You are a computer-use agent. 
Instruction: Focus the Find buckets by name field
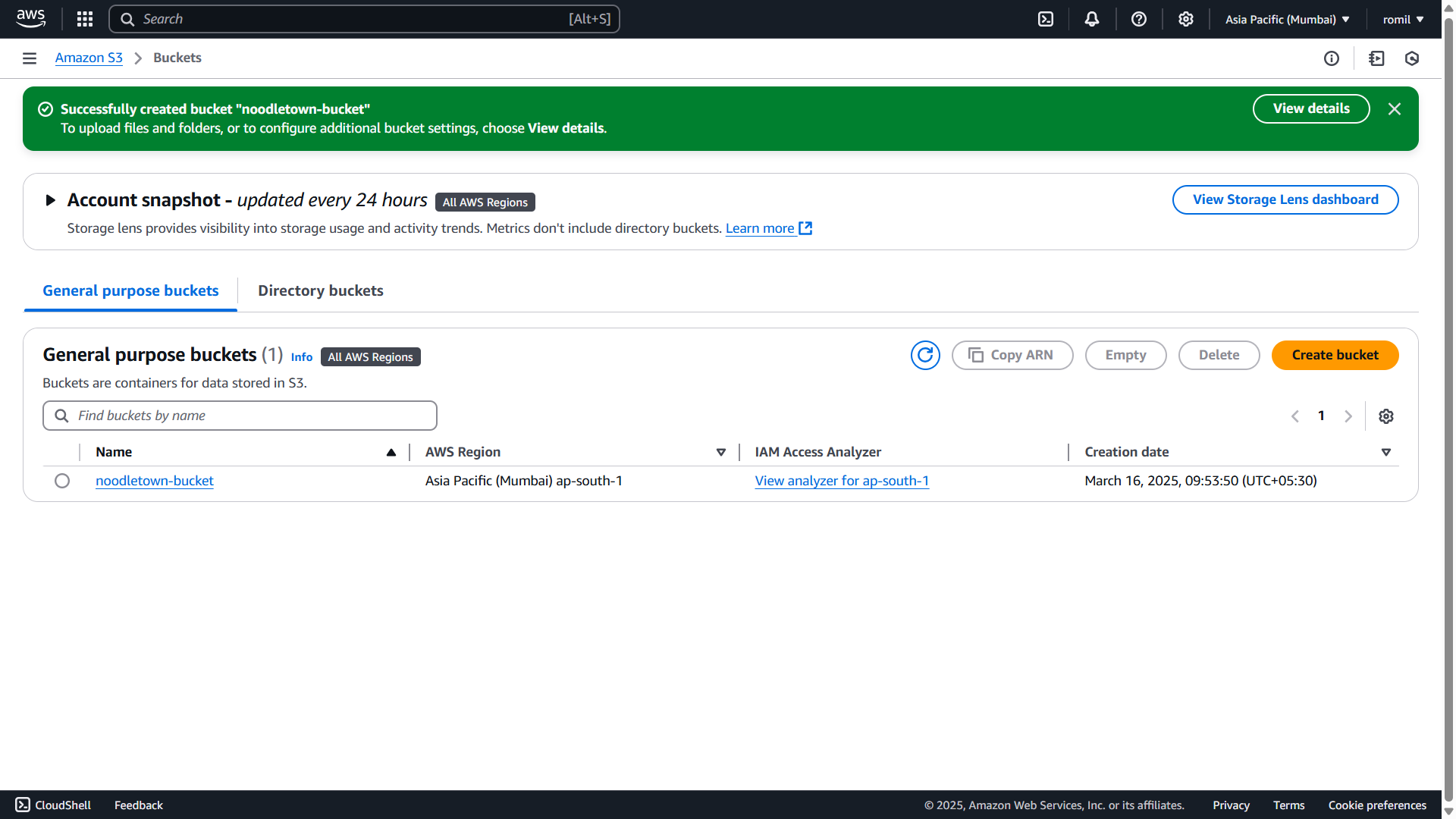240,416
